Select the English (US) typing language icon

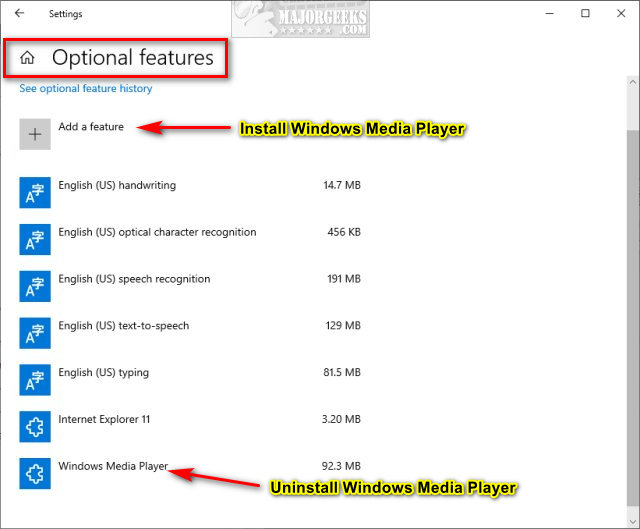(x=35, y=380)
